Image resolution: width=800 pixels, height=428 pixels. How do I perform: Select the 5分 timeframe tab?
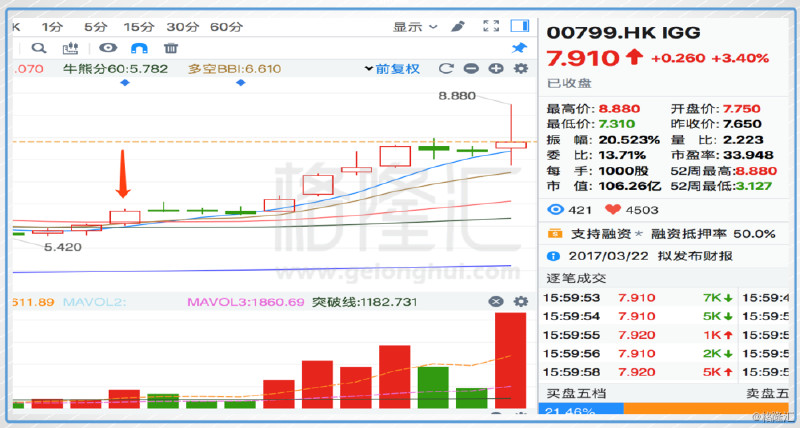96,26
